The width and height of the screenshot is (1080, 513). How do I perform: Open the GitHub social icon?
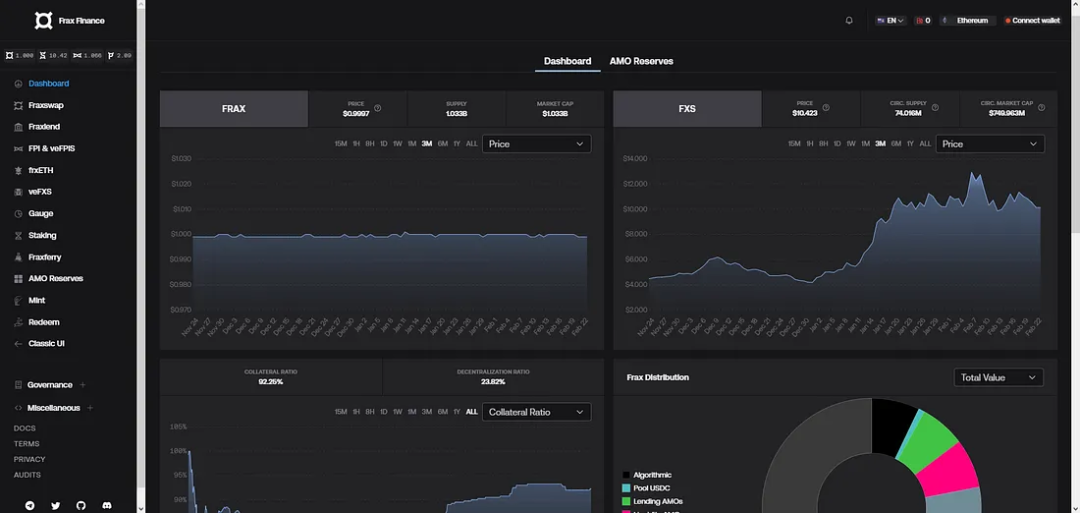[81, 505]
